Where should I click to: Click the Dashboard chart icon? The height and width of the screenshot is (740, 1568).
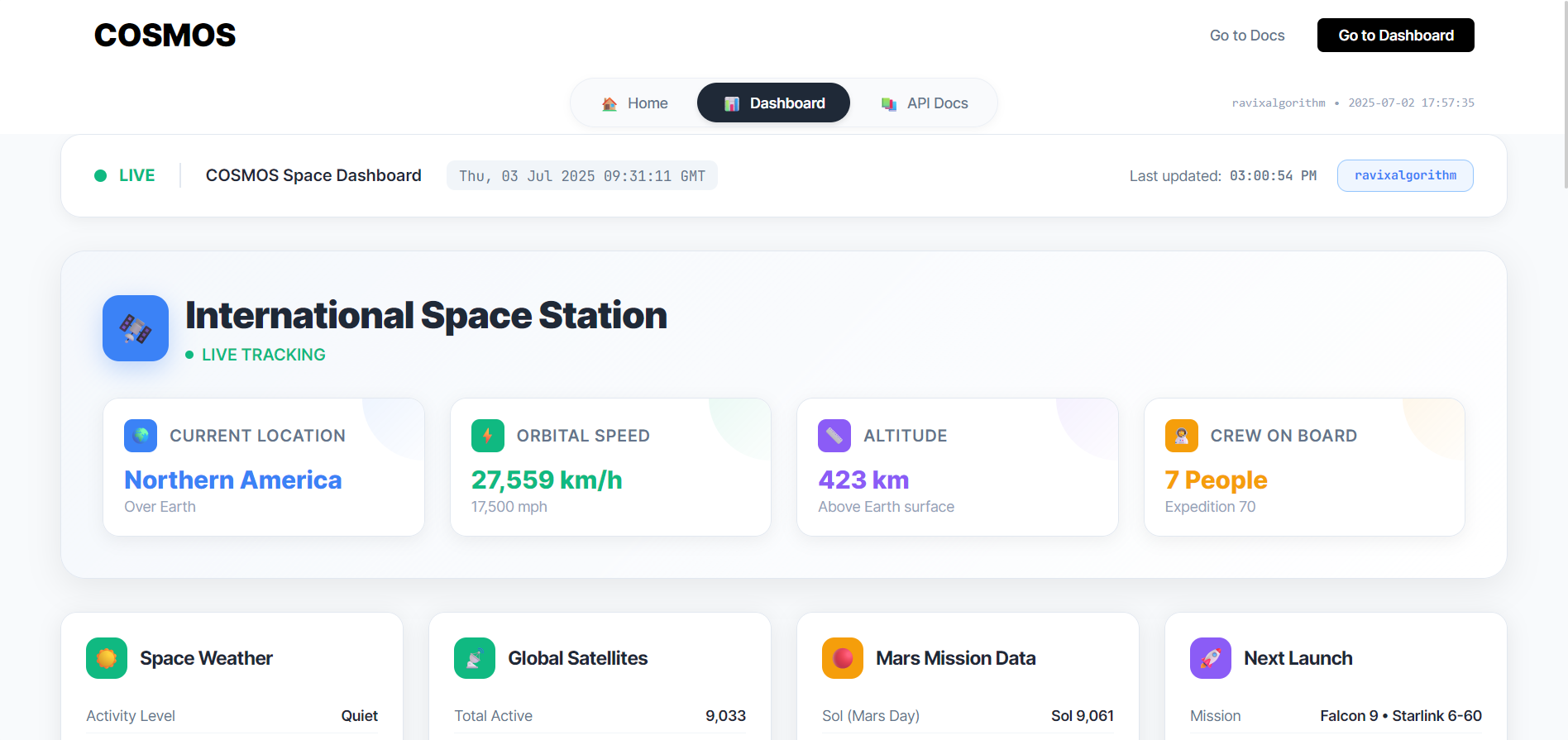click(732, 103)
